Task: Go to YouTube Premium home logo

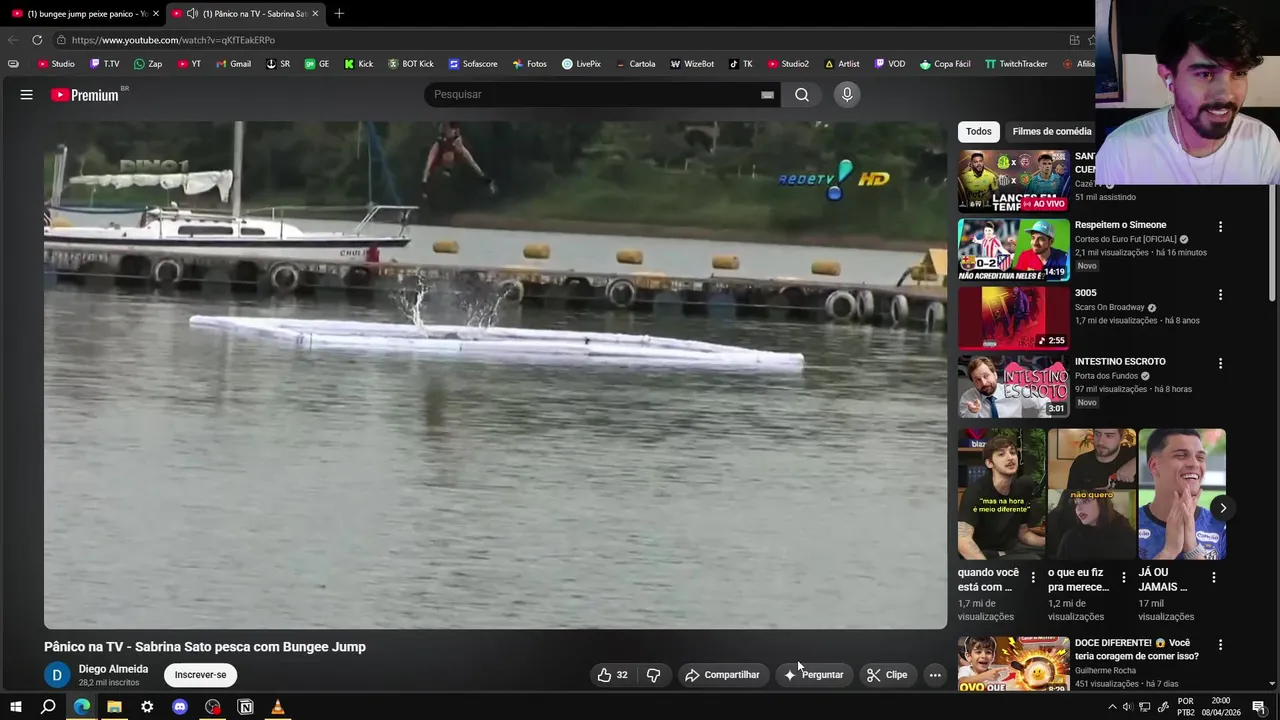Action: [x=85, y=95]
